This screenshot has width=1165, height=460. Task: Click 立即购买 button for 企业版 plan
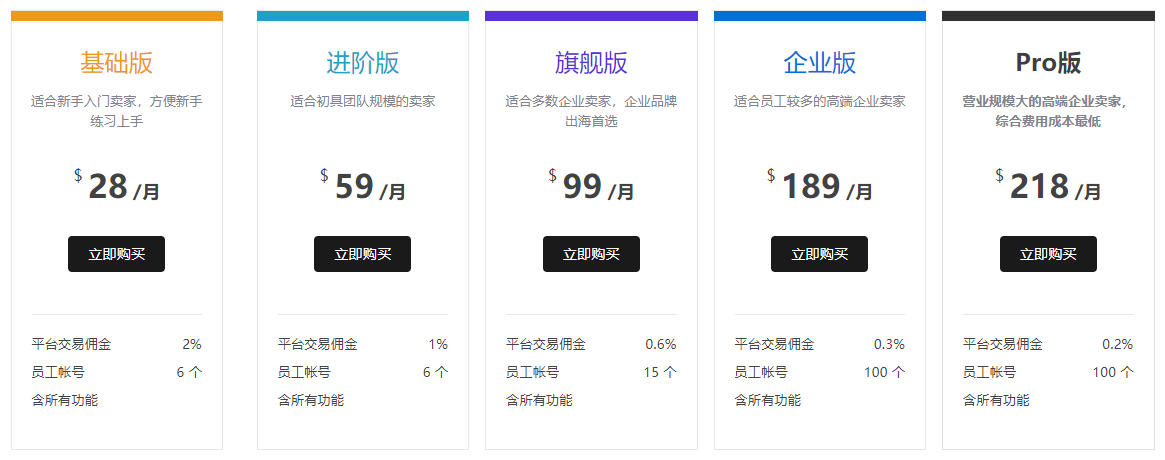820,254
